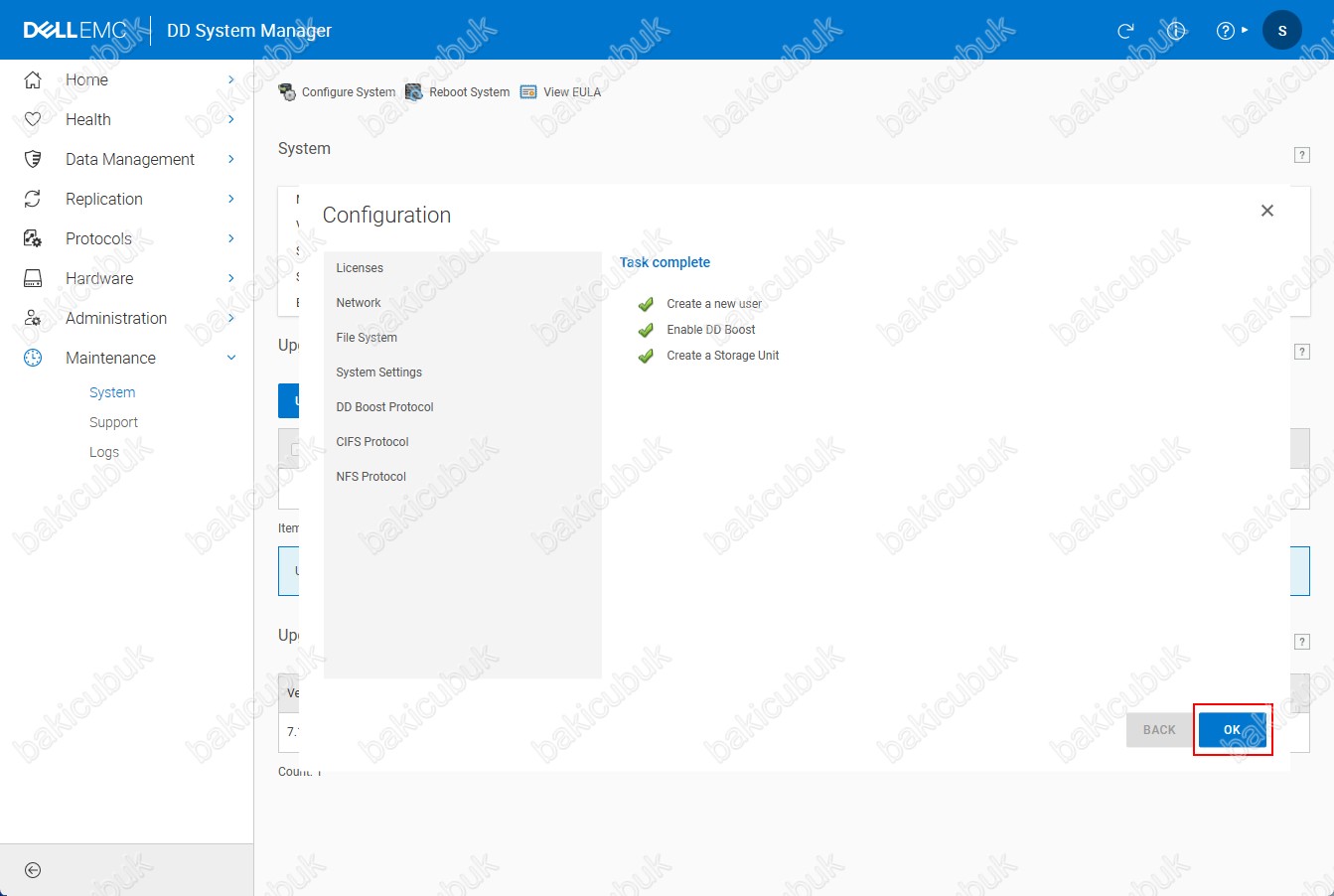Click the DD System Manager title
This screenshot has height=896, width=1334.
pos(249,31)
